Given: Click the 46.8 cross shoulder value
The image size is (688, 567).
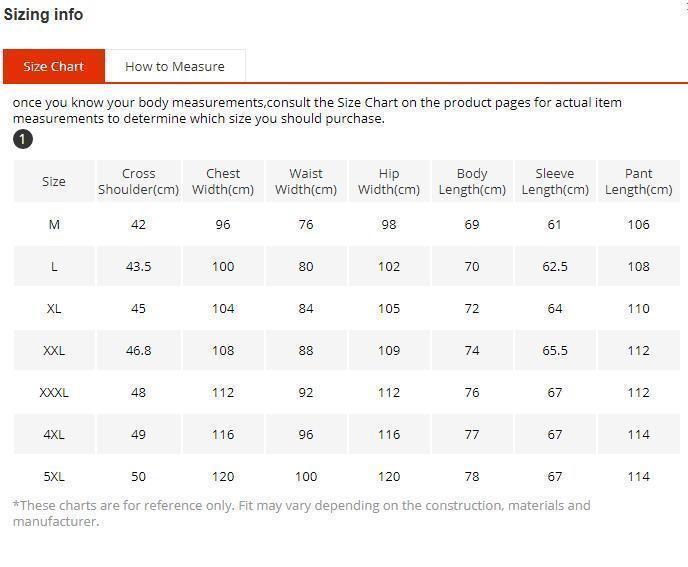Looking at the screenshot, I should [138, 350].
